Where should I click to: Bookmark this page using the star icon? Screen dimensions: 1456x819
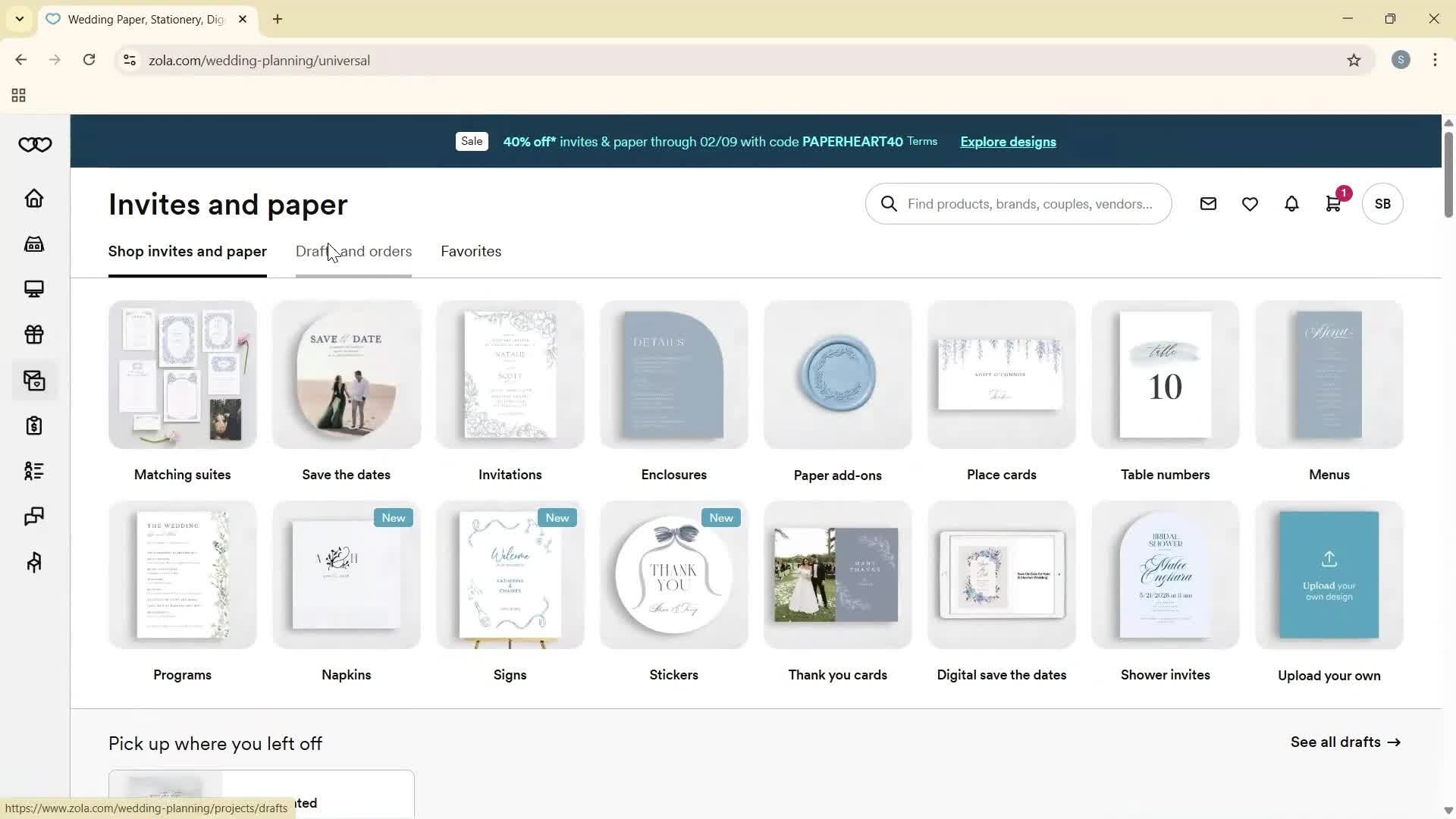[x=1355, y=60]
